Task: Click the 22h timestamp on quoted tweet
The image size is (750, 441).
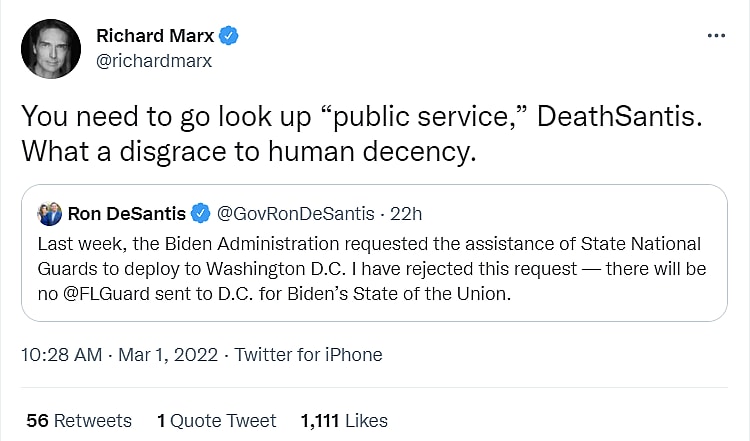Action: [406, 213]
